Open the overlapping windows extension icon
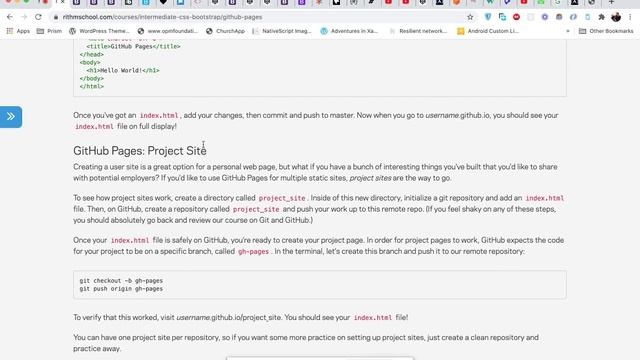 click(x=502, y=17)
